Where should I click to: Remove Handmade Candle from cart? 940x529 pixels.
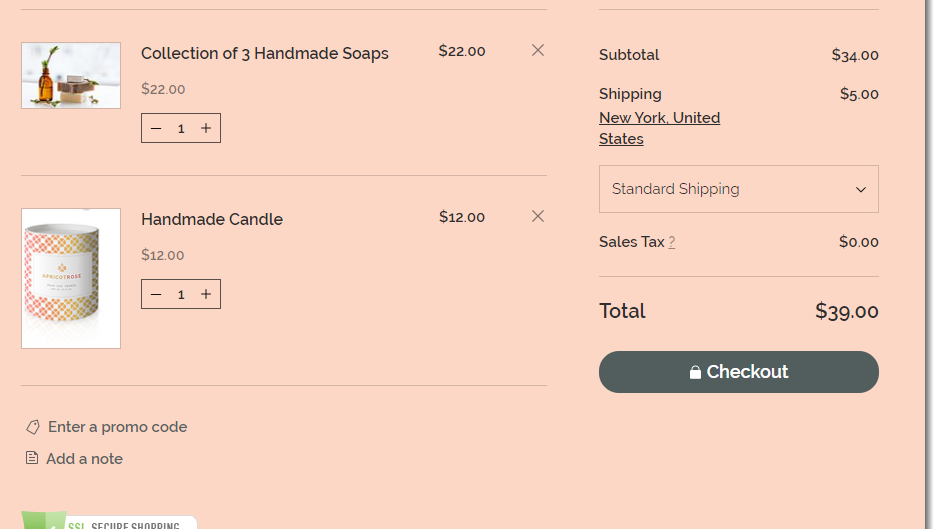coord(538,216)
